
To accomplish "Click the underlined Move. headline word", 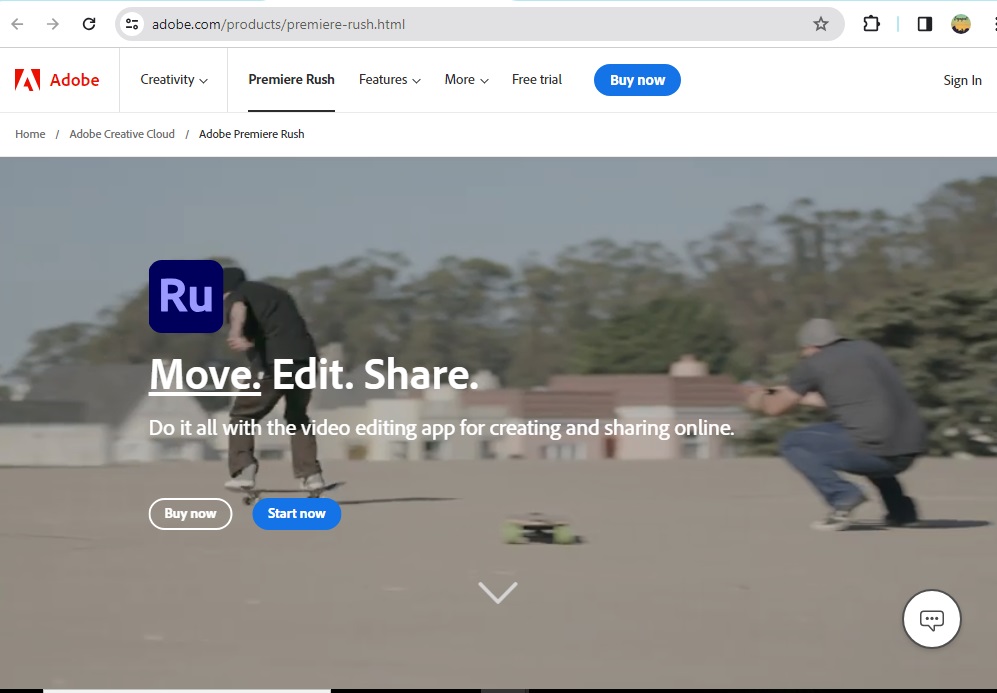I will pyautogui.click(x=205, y=374).
